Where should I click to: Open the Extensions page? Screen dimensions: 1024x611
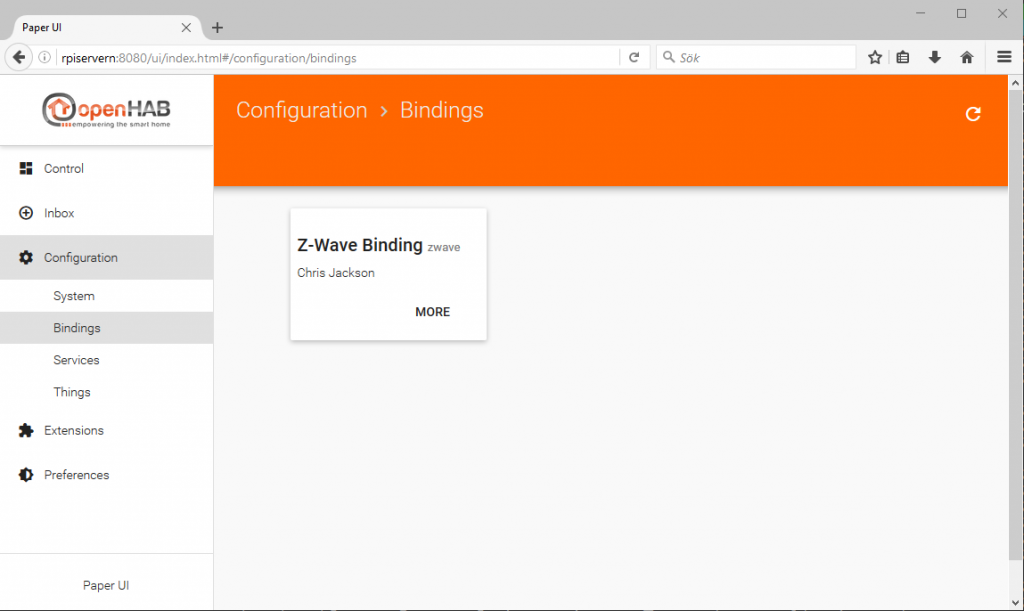pos(106,430)
